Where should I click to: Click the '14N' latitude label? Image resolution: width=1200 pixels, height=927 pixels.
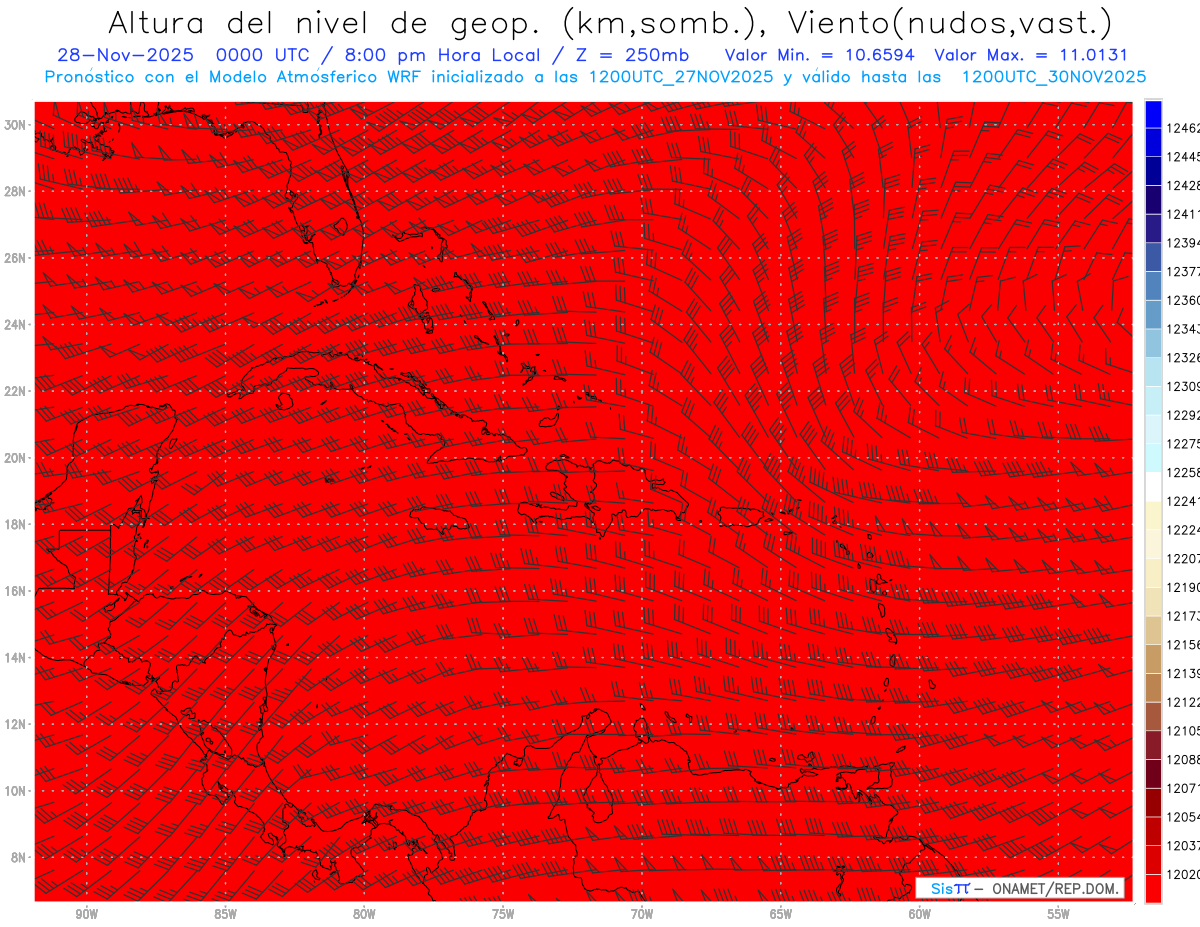tap(16, 657)
